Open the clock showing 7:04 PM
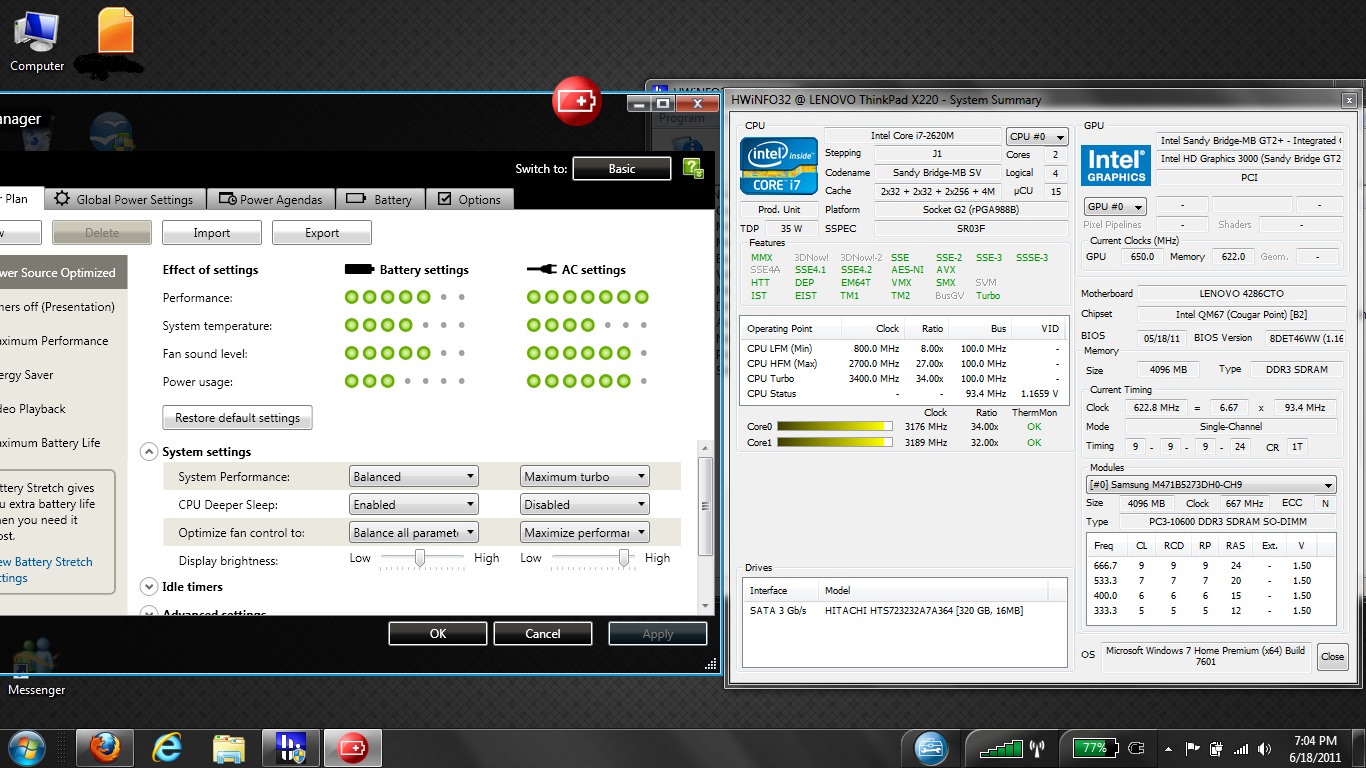Image resolution: width=1366 pixels, height=768 pixels. (1314, 748)
